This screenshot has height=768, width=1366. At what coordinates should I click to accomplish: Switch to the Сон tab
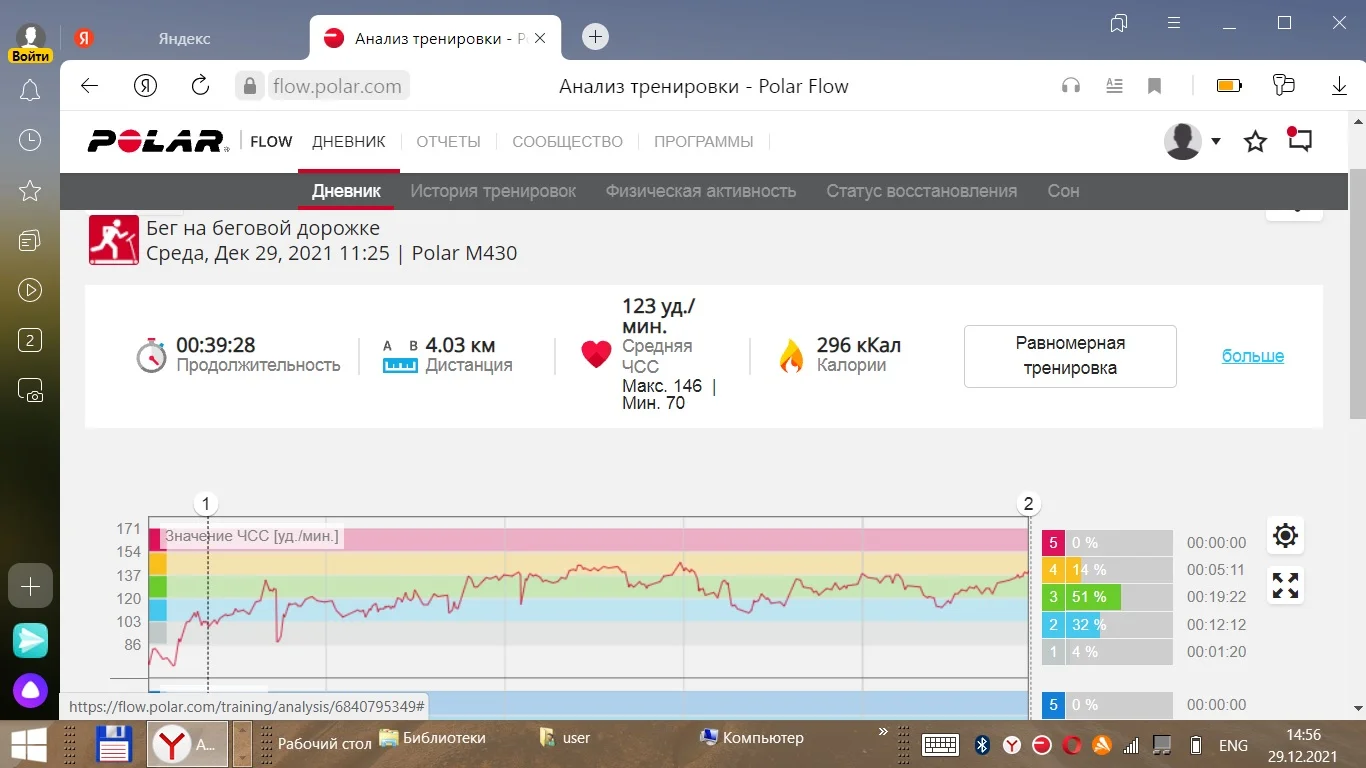[x=1063, y=191]
